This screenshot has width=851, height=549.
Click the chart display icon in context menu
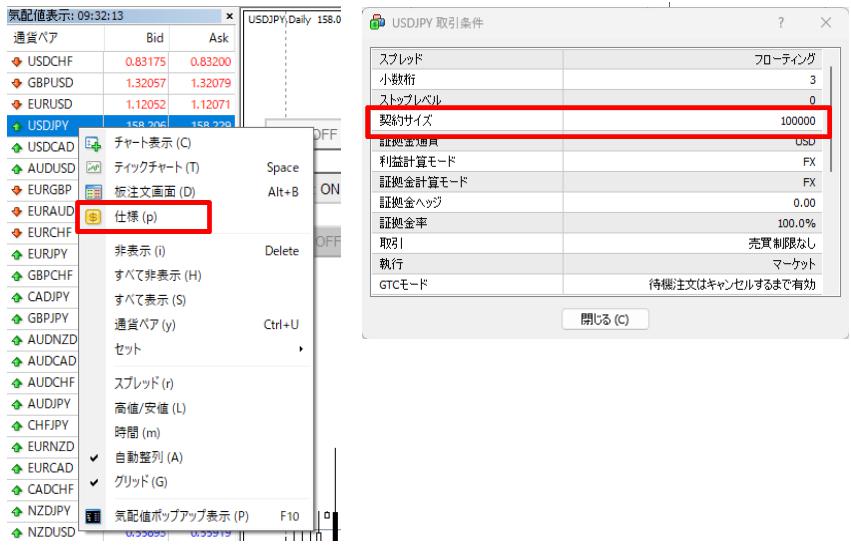pyautogui.click(x=93, y=143)
